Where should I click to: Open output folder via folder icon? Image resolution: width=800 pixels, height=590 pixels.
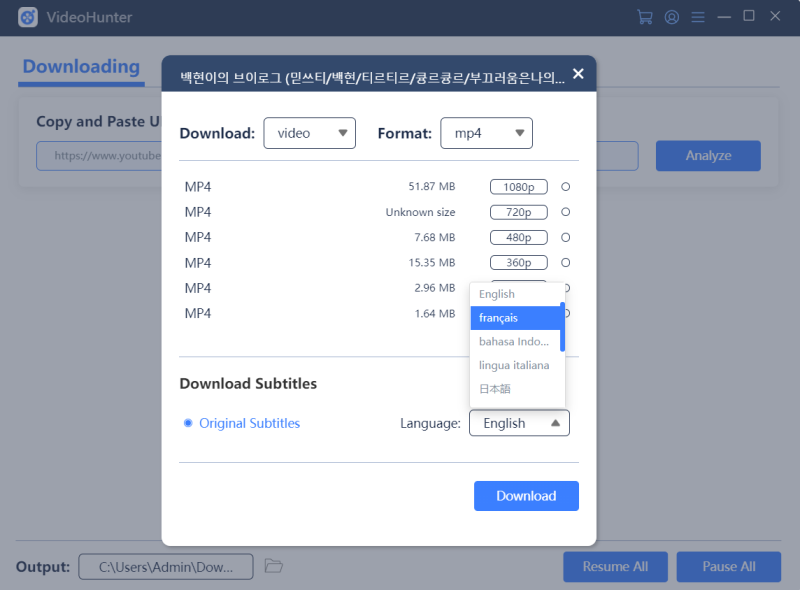[x=273, y=566]
